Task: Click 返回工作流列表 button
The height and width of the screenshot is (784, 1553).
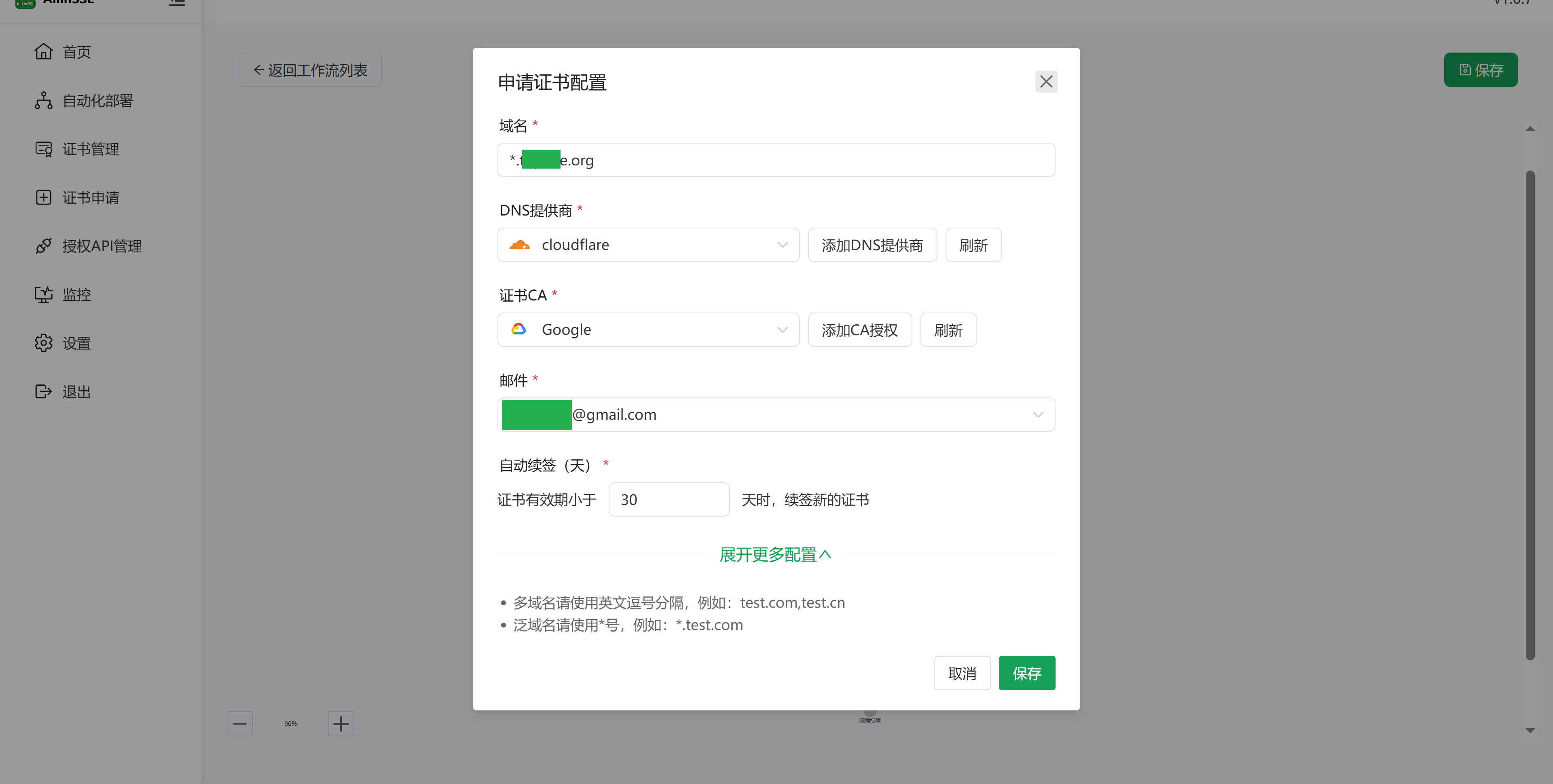Action: coord(310,70)
